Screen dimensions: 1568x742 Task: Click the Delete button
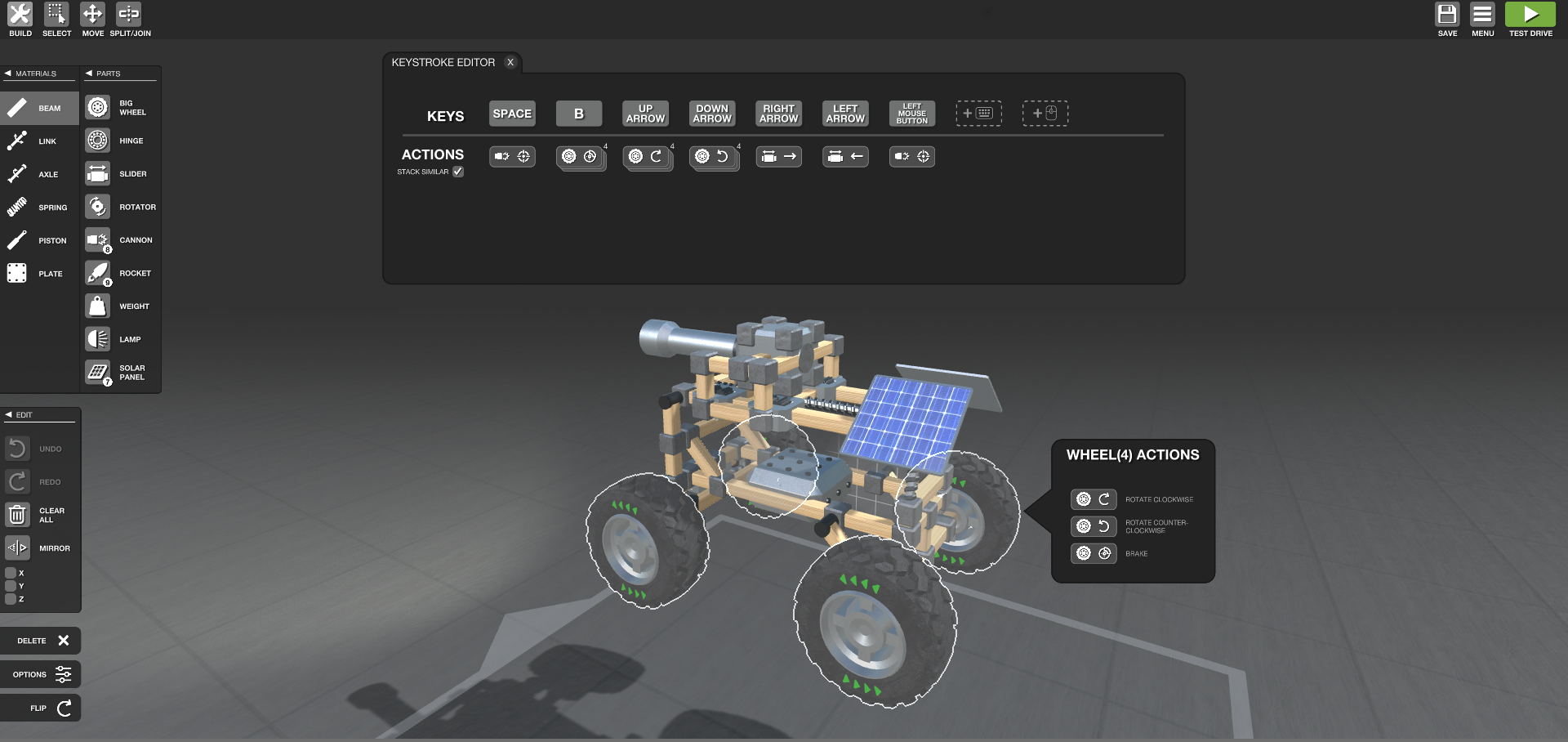tap(41, 641)
